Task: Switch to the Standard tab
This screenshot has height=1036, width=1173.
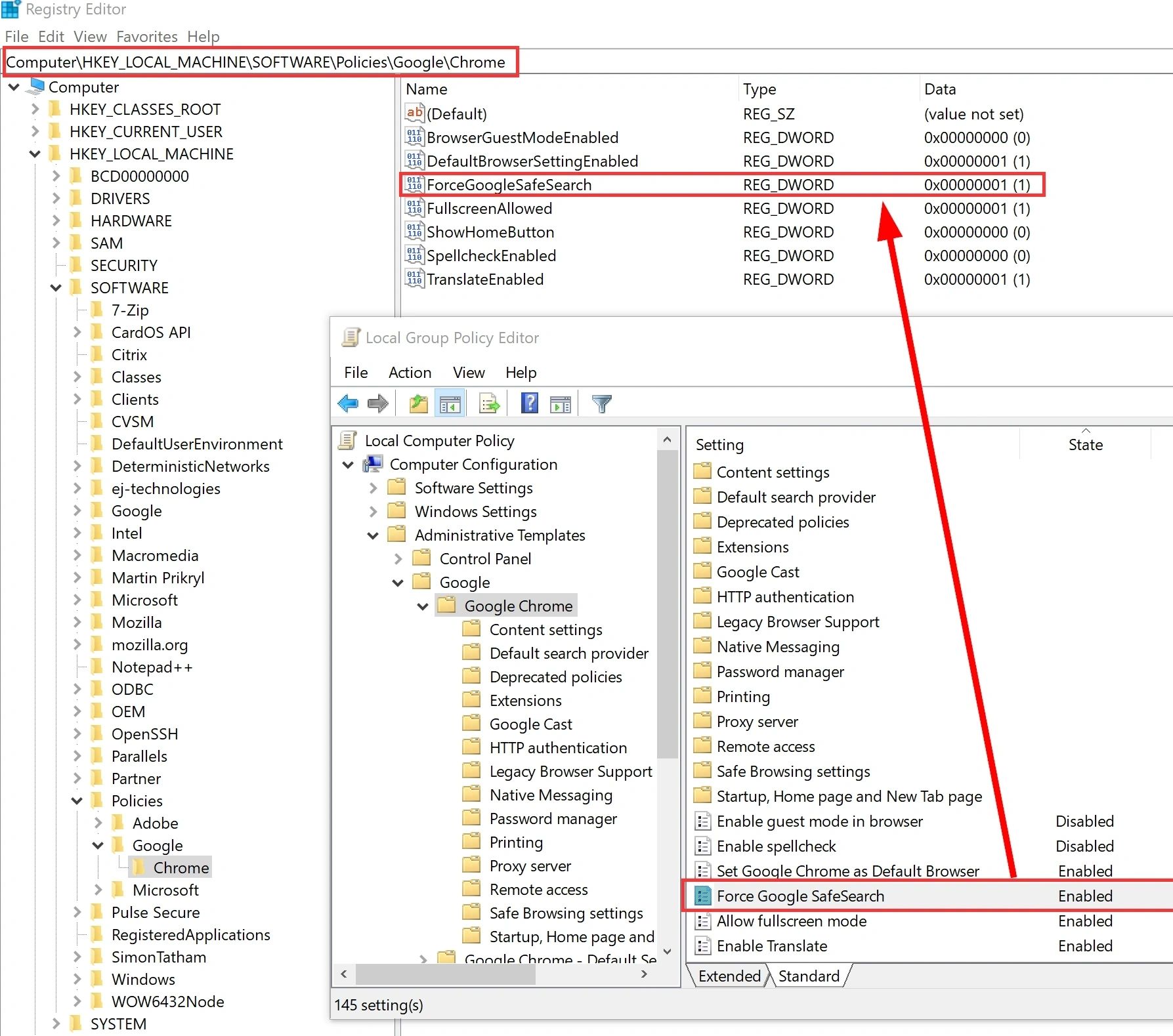Action: click(809, 976)
